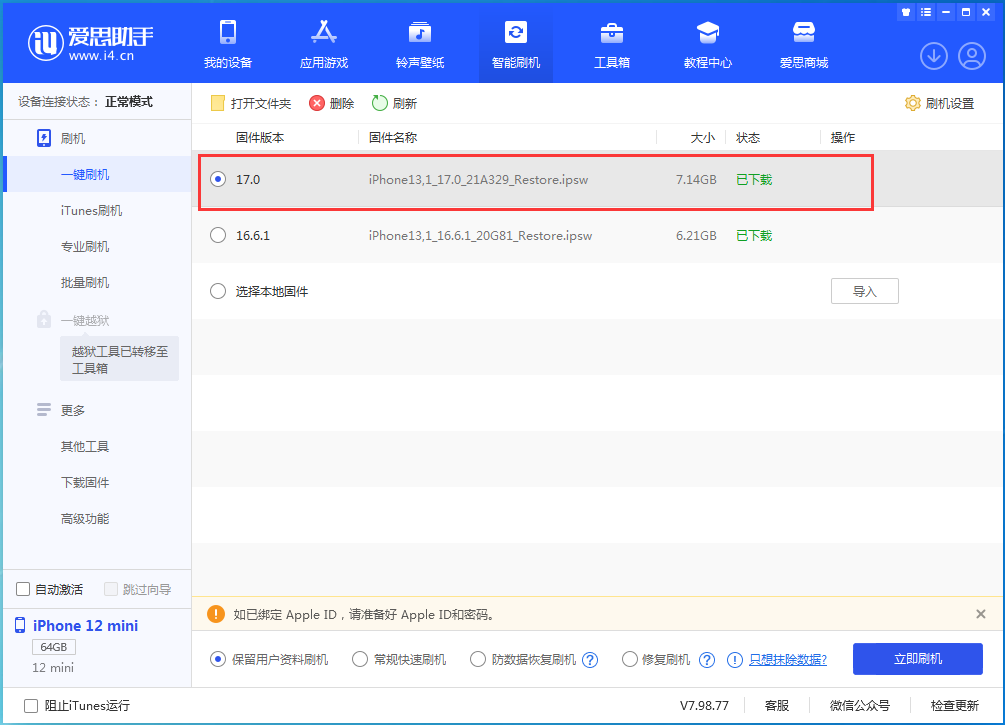The width and height of the screenshot is (1005, 725).
Task: Select 选择本地固件 radio option
Action: click(218, 291)
